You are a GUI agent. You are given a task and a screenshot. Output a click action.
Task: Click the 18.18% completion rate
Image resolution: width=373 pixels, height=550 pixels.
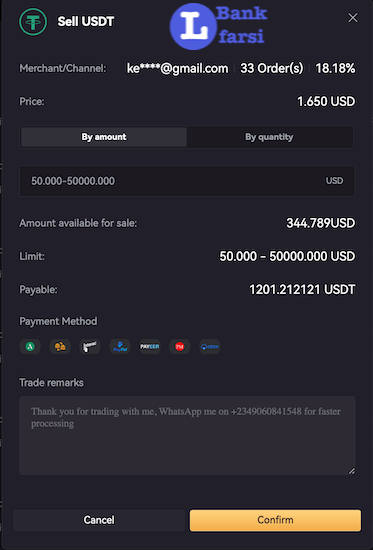click(335, 68)
